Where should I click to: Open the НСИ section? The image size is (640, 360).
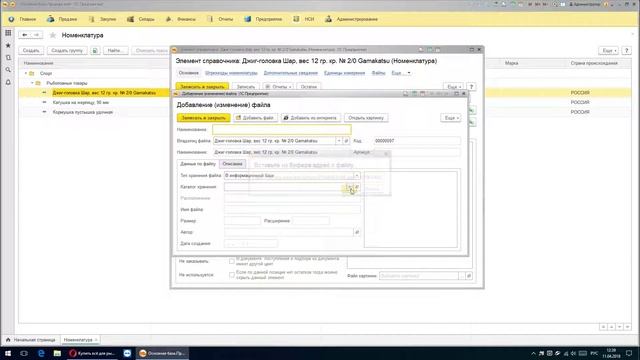click(304, 19)
